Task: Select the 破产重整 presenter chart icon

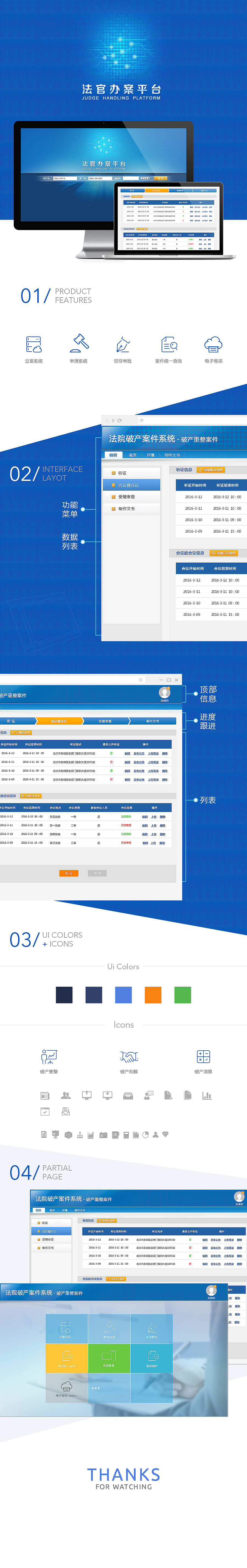Action: [x=49, y=1057]
